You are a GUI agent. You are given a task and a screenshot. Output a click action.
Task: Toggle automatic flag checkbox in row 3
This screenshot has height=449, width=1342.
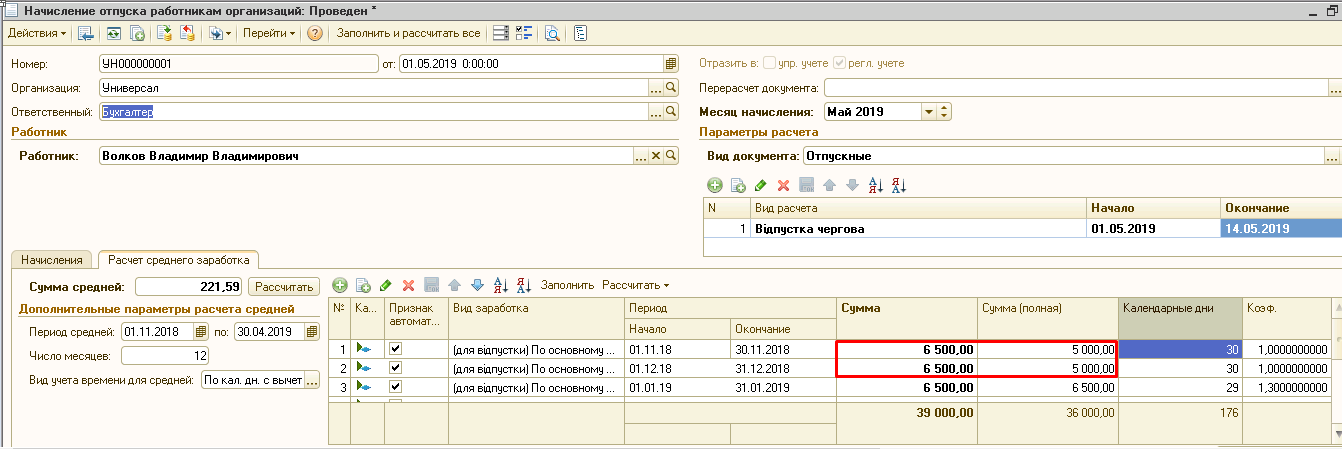396,387
